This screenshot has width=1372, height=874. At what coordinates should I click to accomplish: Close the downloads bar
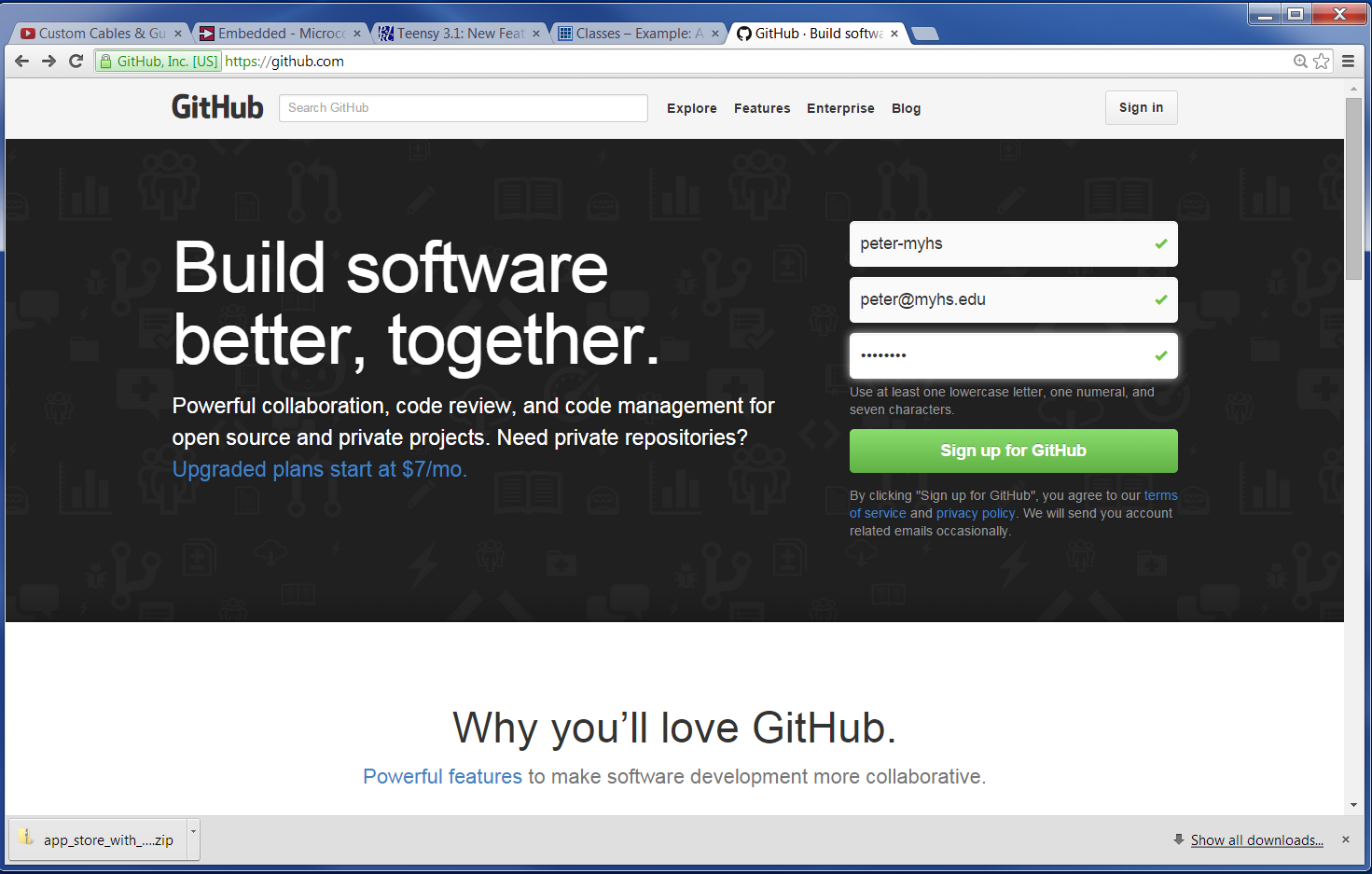coord(1346,839)
